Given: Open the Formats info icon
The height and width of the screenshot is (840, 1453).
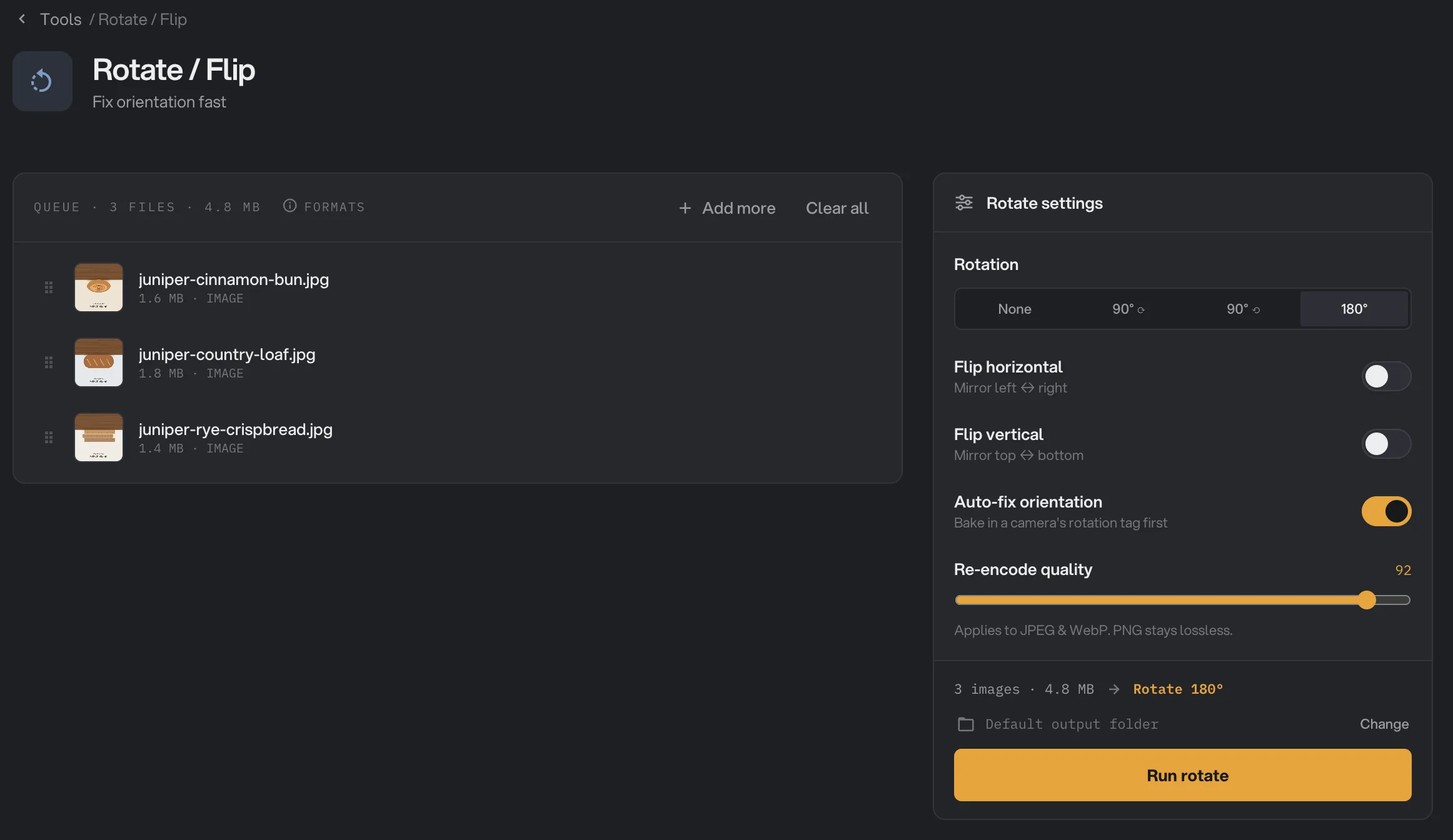Looking at the screenshot, I should pos(289,206).
